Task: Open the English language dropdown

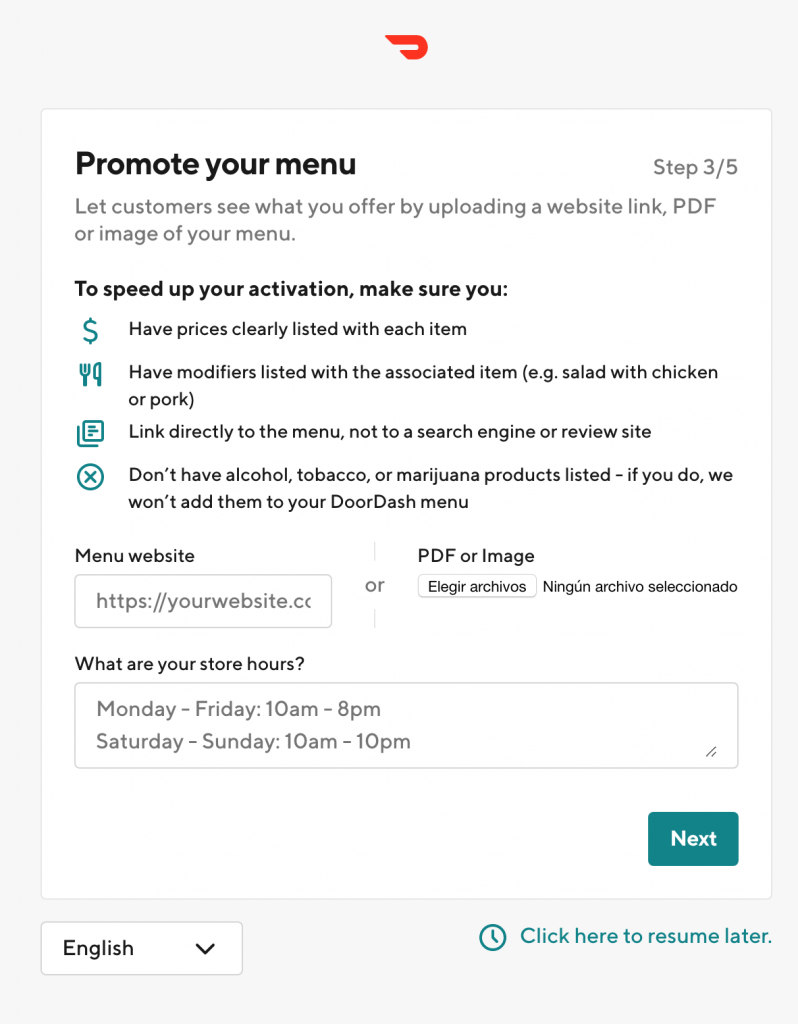Action: [141, 948]
